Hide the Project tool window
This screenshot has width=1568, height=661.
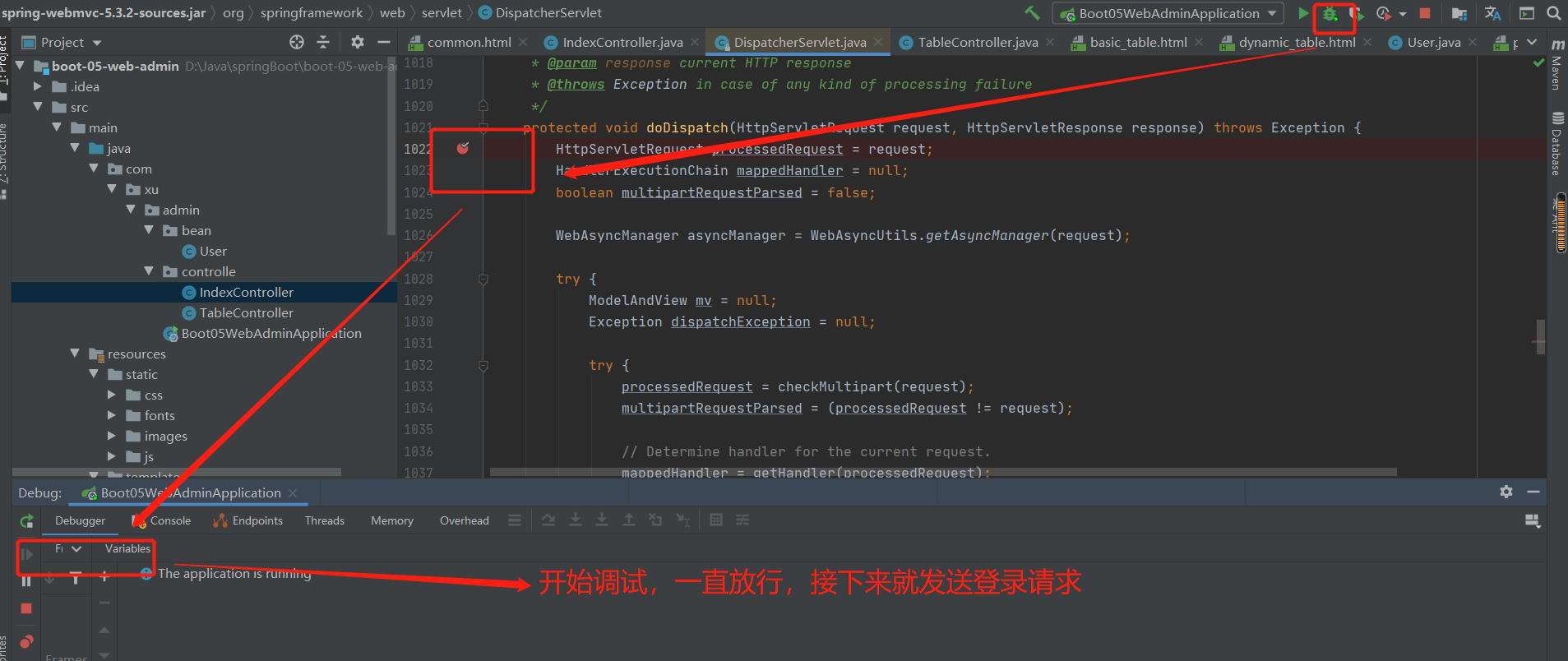(x=383, y=42)
